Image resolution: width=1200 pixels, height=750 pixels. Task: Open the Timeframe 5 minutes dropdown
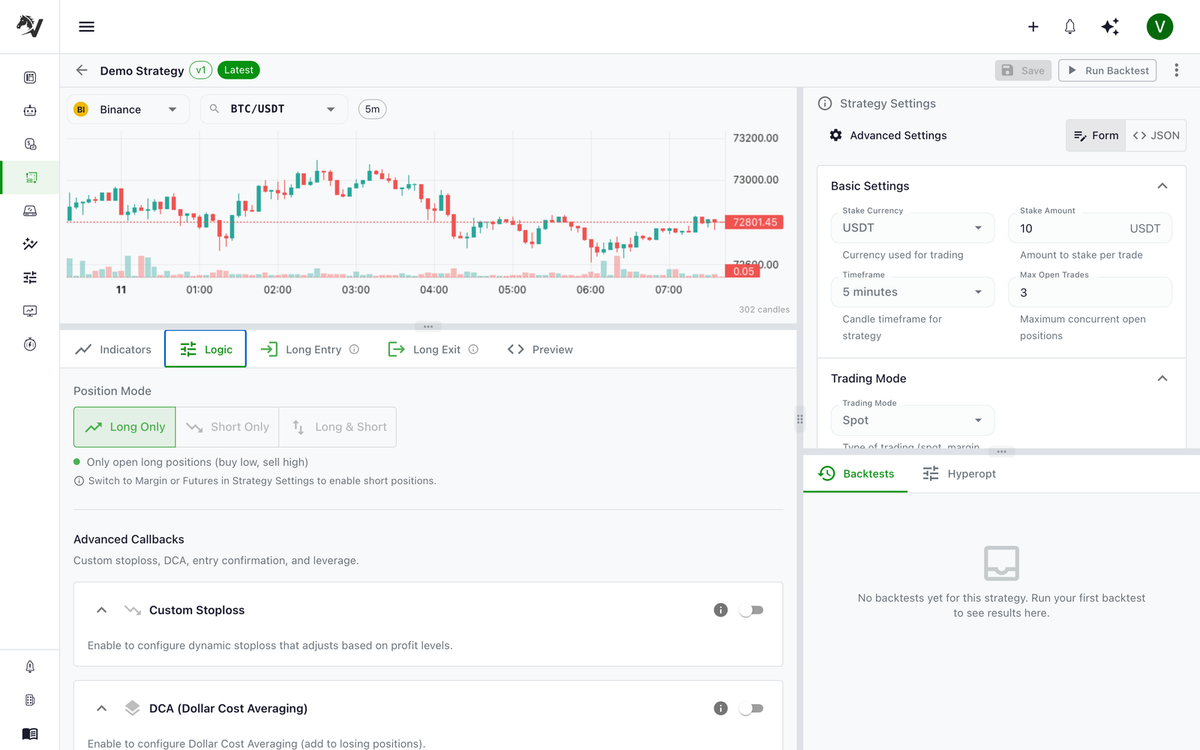913,292
